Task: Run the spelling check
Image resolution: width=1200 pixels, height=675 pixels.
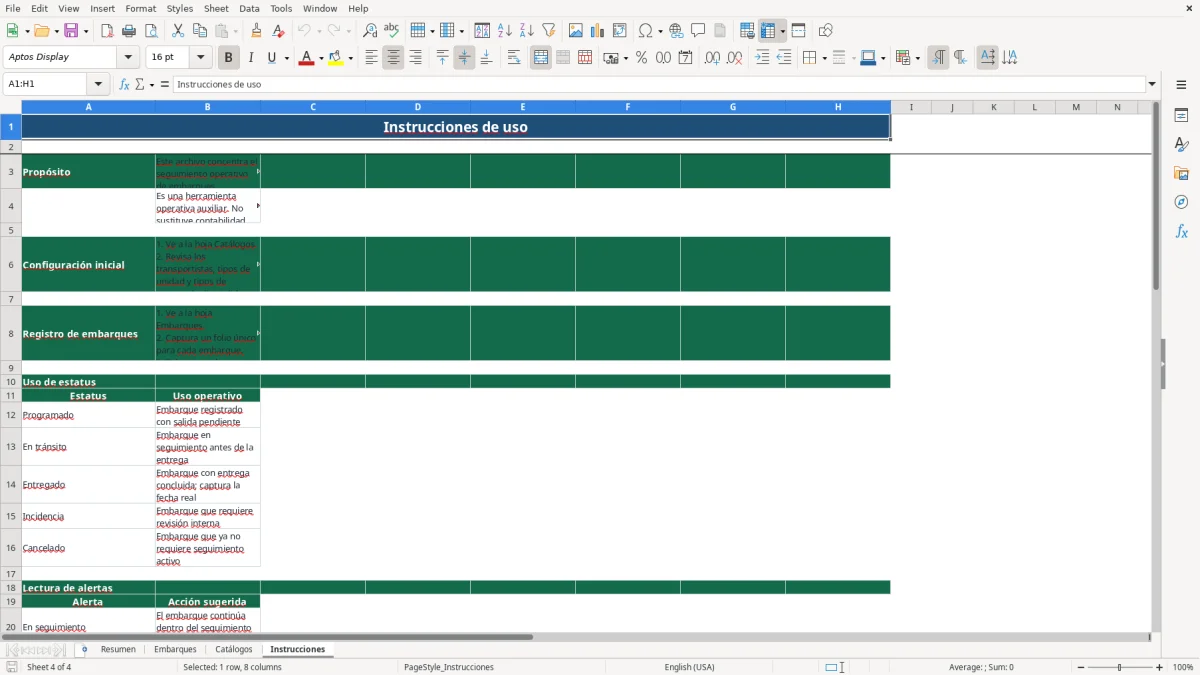Action: 392,31
